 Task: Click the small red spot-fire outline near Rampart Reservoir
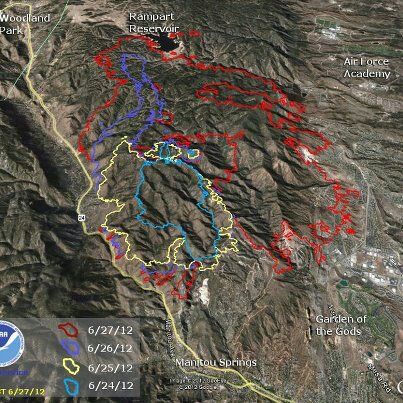pyautogui.click(x=194, y=33)
